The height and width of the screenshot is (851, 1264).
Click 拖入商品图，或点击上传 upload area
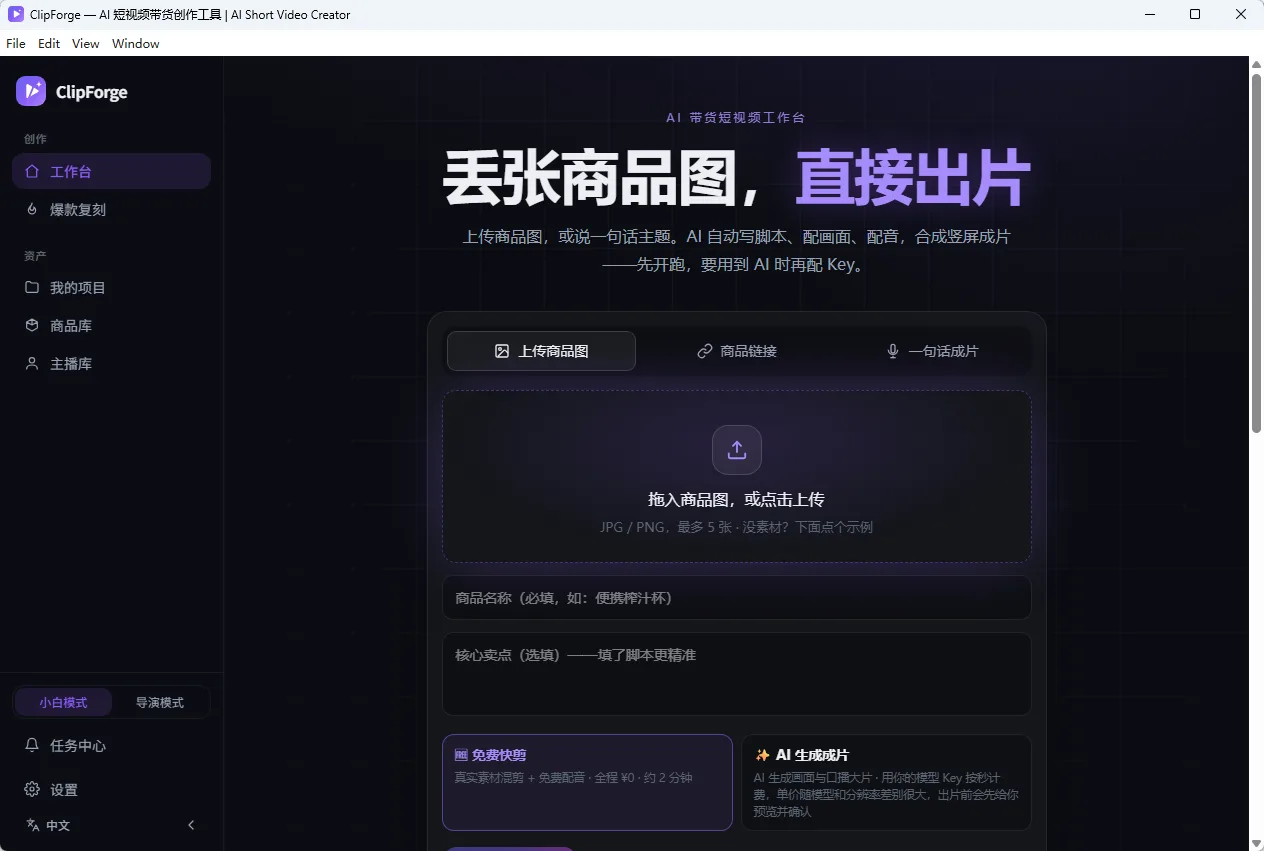click(737, 476)
